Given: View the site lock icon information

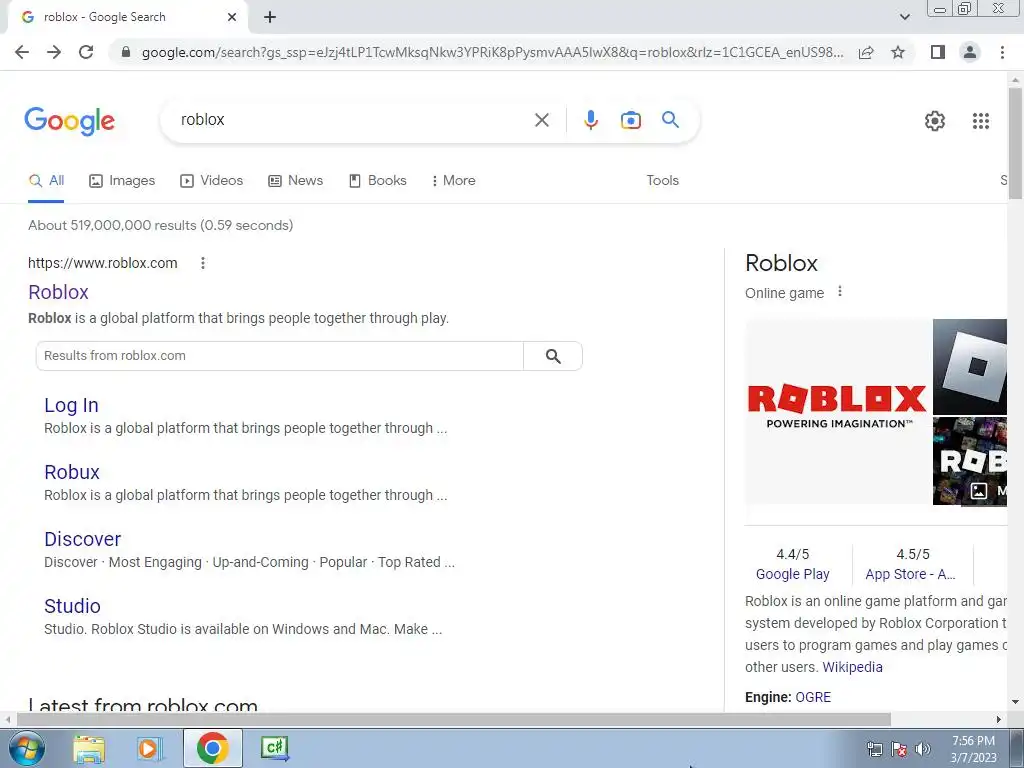Looking at the screenshot, I should [x=126, y=52].
